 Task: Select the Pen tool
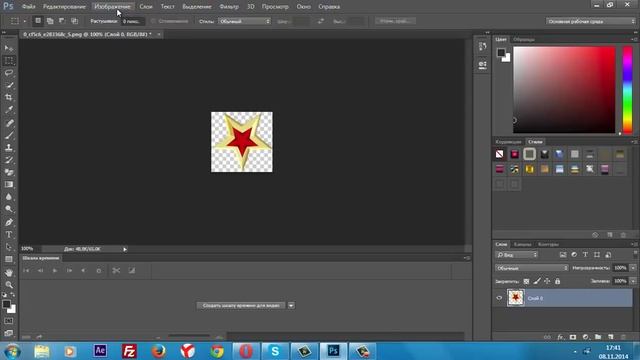(9, 222)
